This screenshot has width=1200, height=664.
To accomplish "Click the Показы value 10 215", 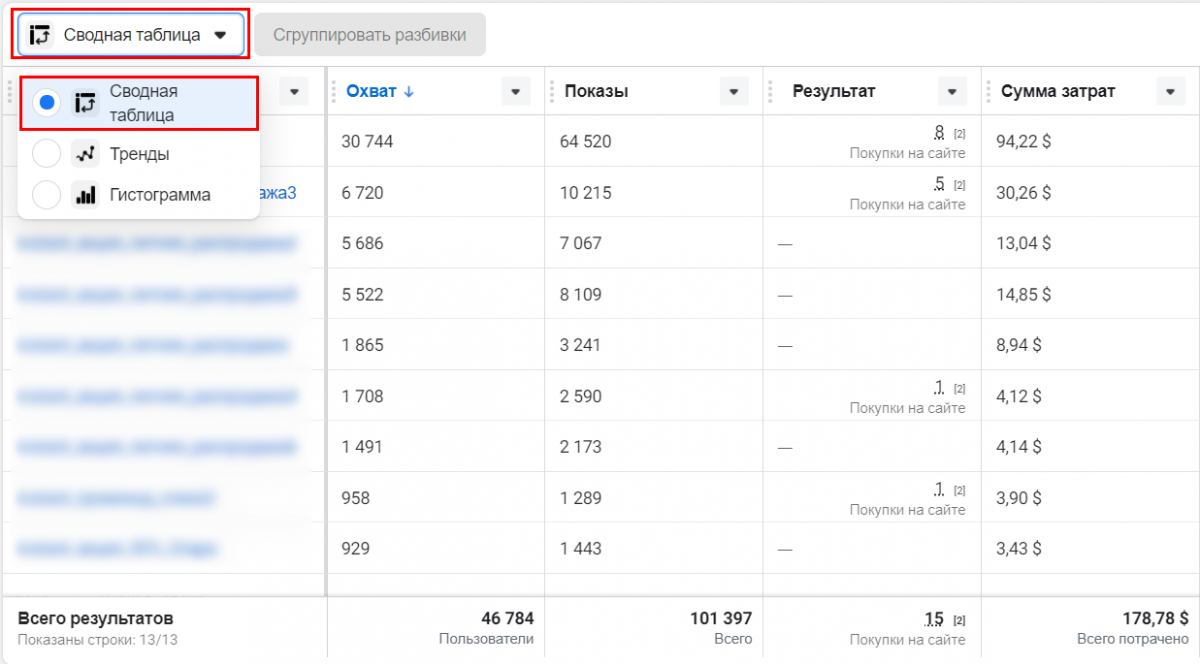I will coord(585,192).
